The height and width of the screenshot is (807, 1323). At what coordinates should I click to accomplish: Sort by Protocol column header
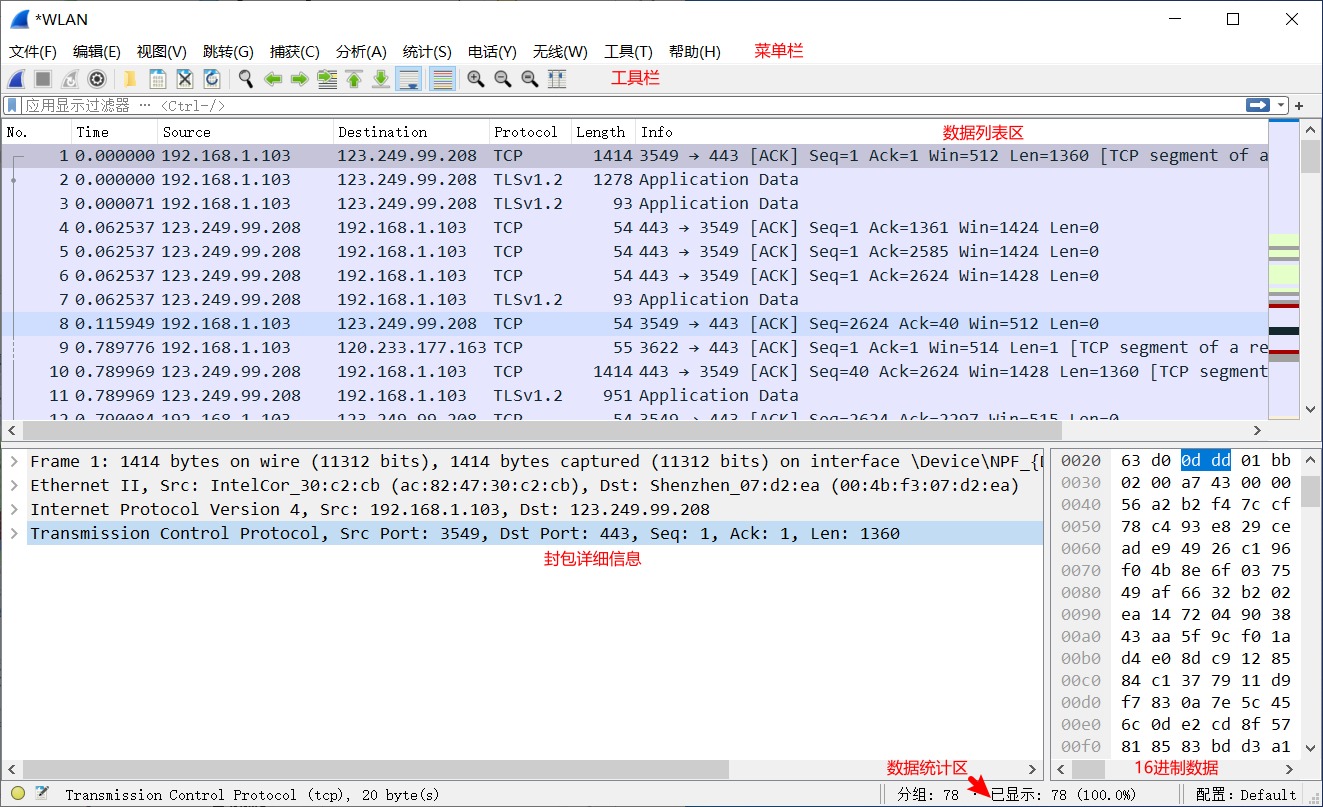[x=530, y=132]
